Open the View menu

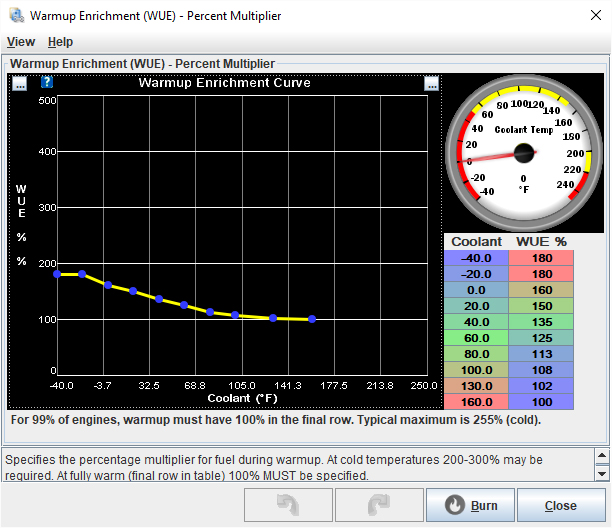pyautogui.click(x=21, y=42)
